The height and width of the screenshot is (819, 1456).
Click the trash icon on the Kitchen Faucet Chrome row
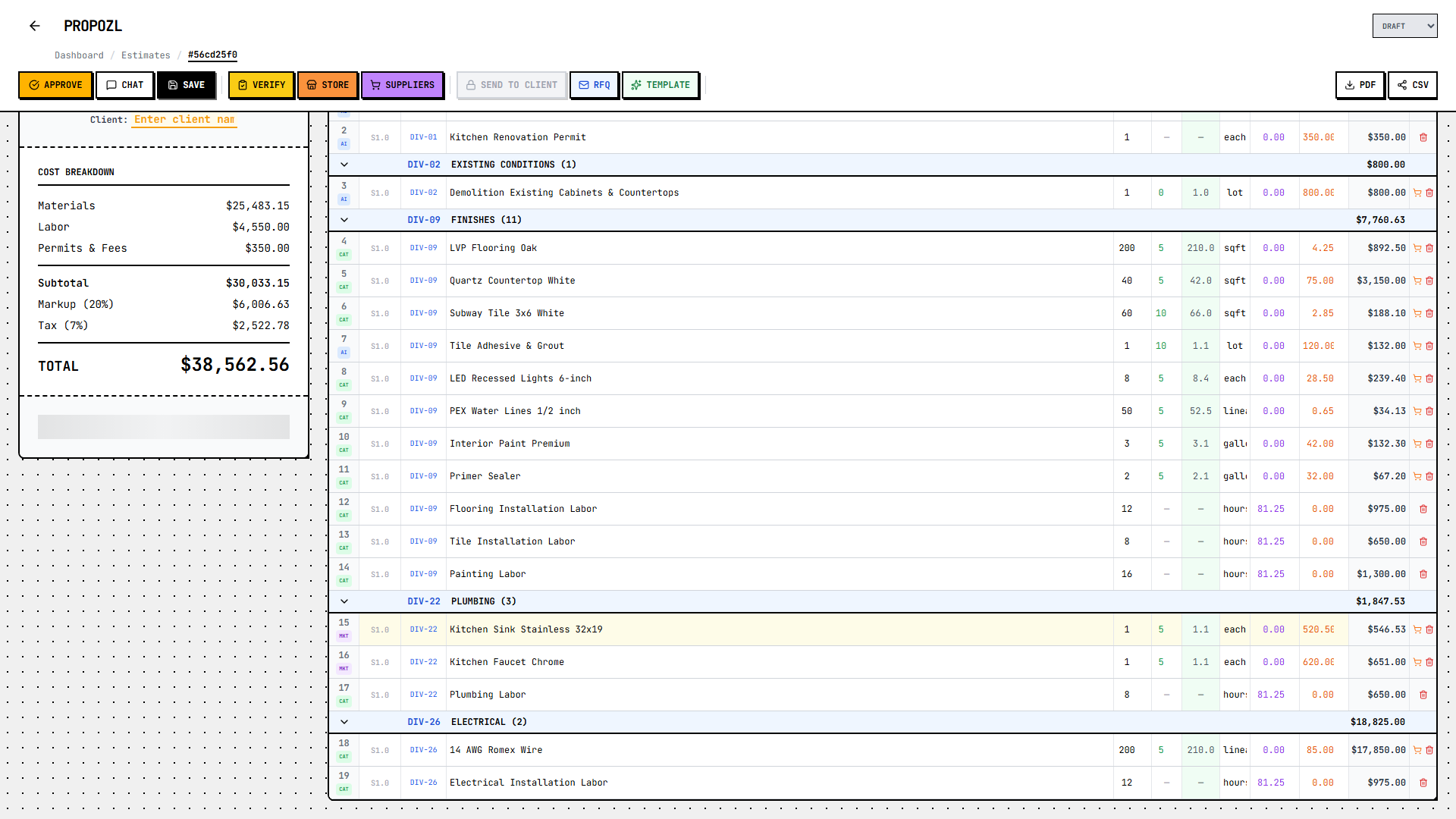1429,662
